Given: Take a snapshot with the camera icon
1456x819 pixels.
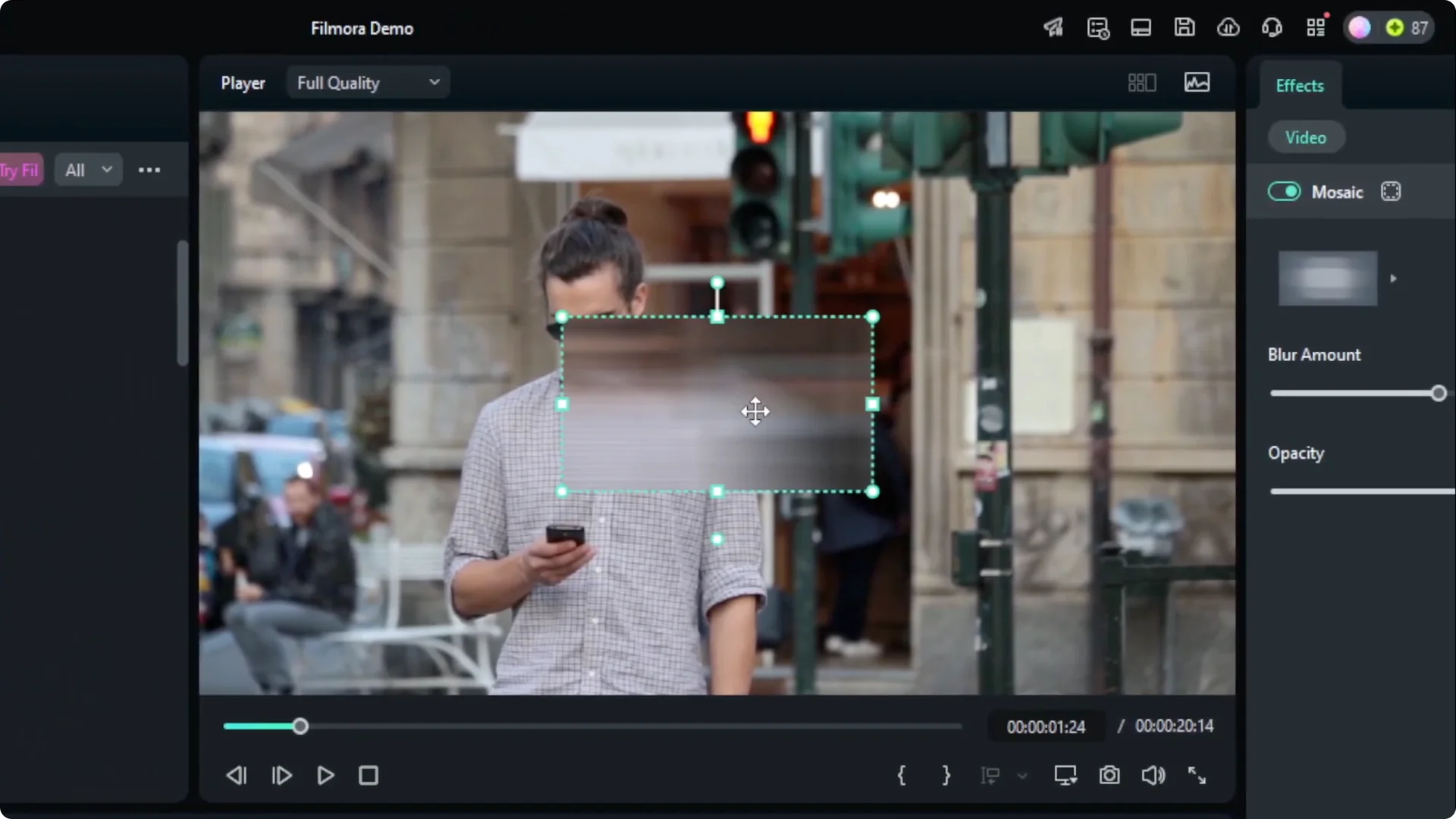Looking at the screenshot, I should click(x=1109, y=775).
